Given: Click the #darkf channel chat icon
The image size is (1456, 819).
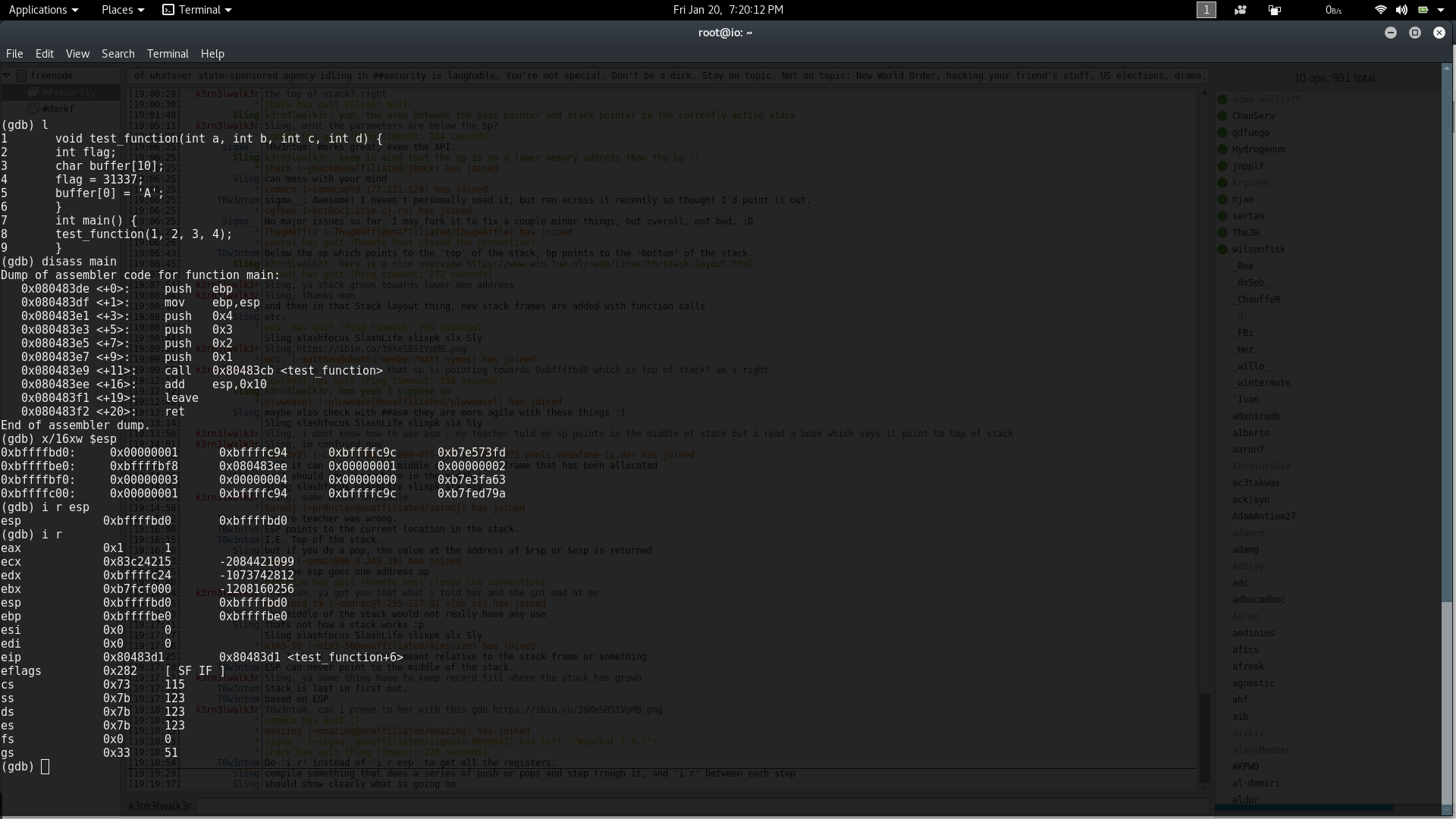Looking at the screenshot, I should pos(33,109).
